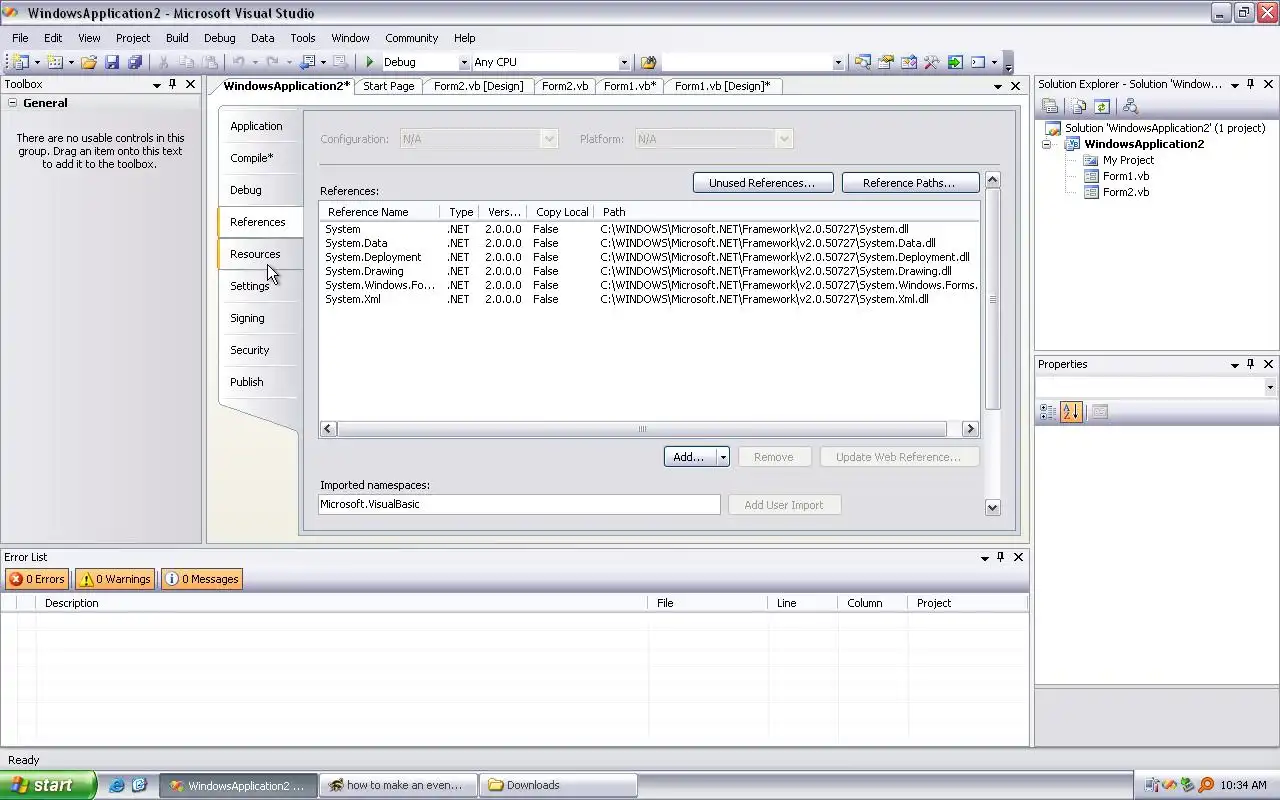
Task: Click the Property Pages icon in Properties panel
Action: click(1099, 411)
